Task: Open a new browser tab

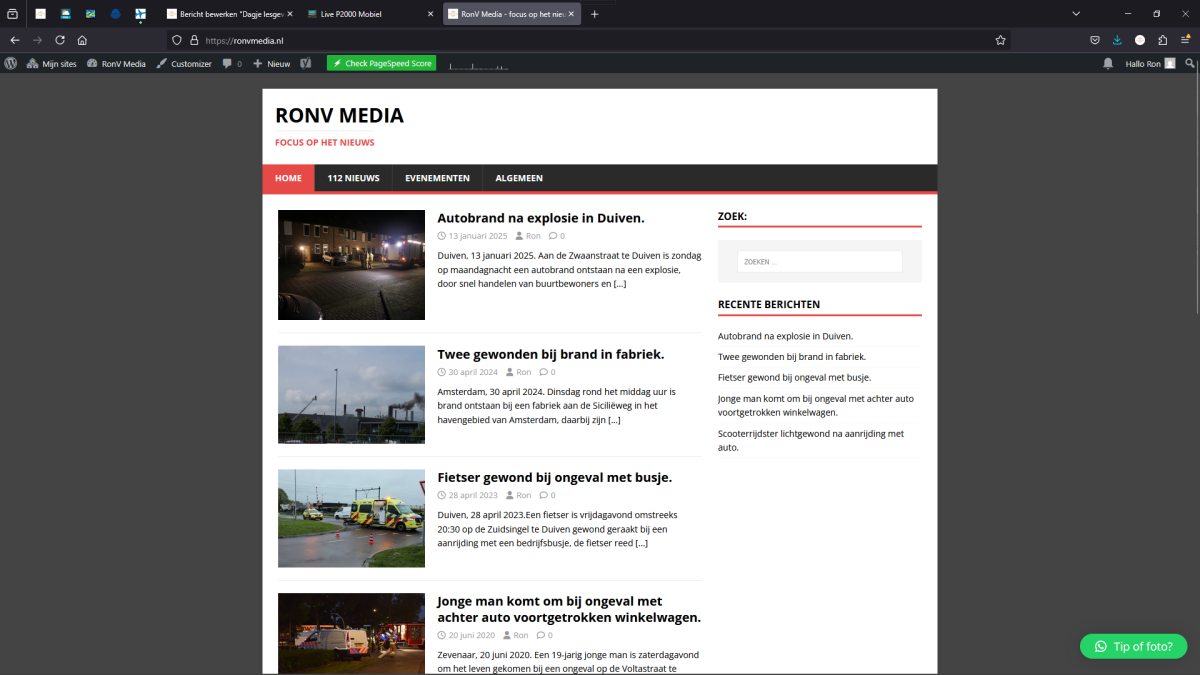Action: (595, 14)
